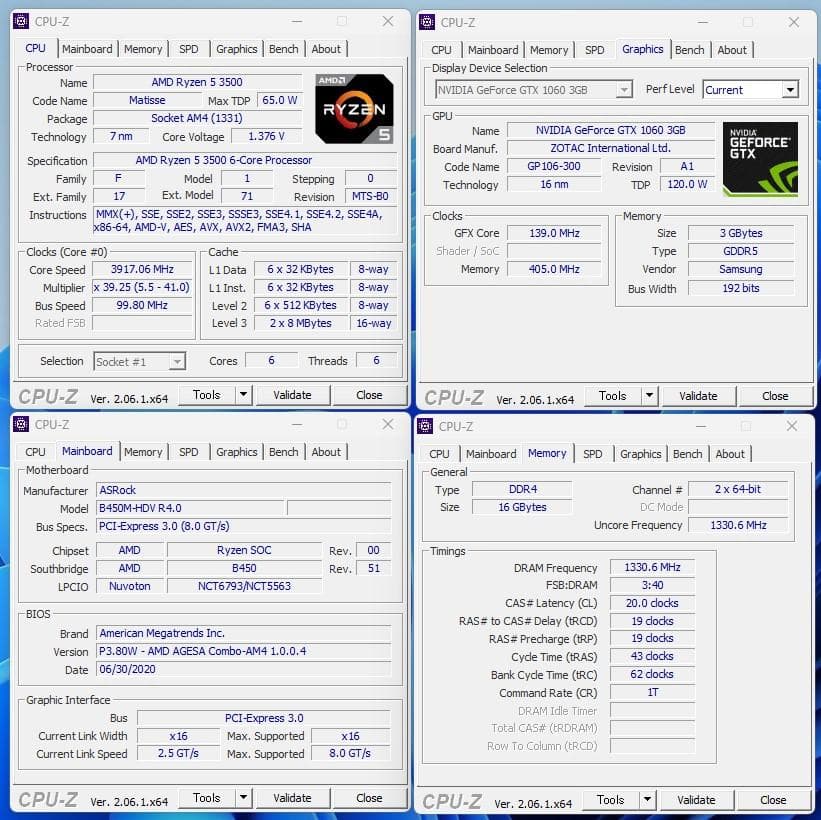Viewport: 821px width, 820px height.
Task: Click the Ryzen 5 logo badge
Action: tap(354, 109)
